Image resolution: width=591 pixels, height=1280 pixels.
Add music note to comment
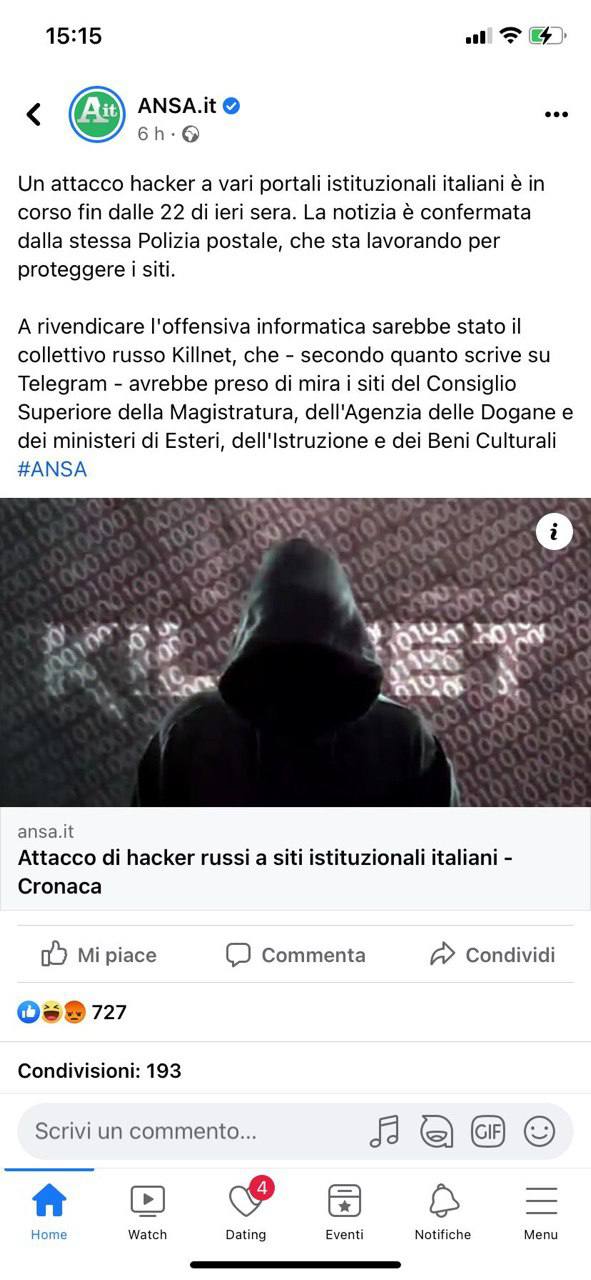tap(384, 1131)
